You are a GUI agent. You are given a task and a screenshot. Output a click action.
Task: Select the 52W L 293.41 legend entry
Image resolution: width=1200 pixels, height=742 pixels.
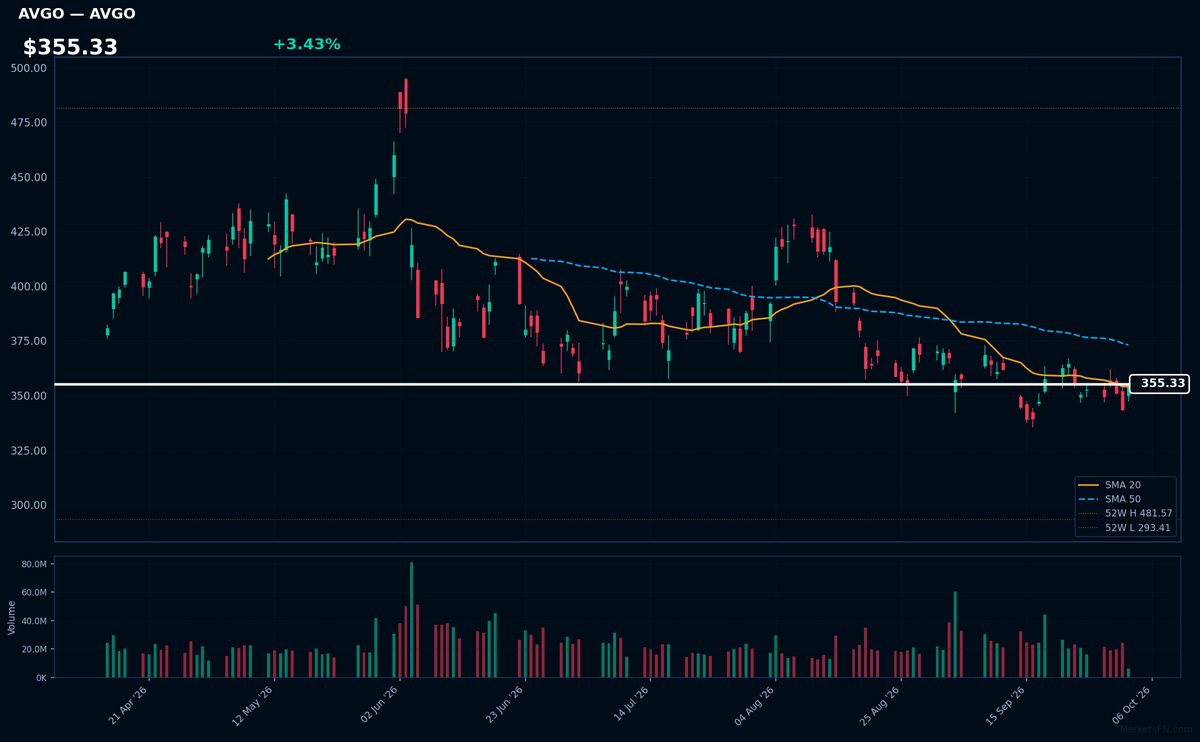pyautogui.click(x=1125, y=527)
